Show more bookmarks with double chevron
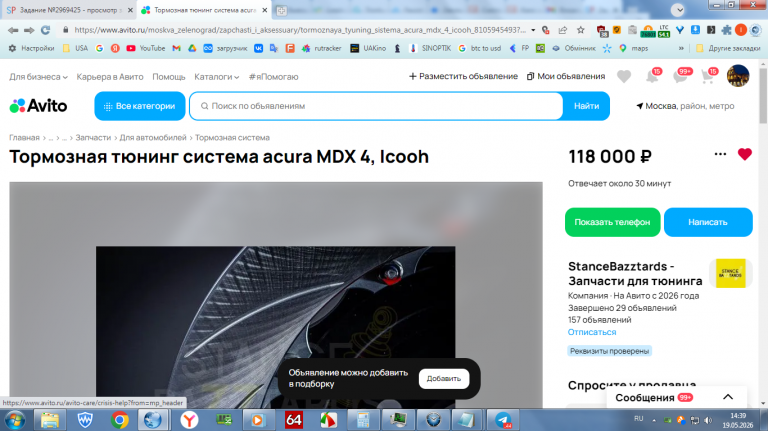 click(681, 48)
